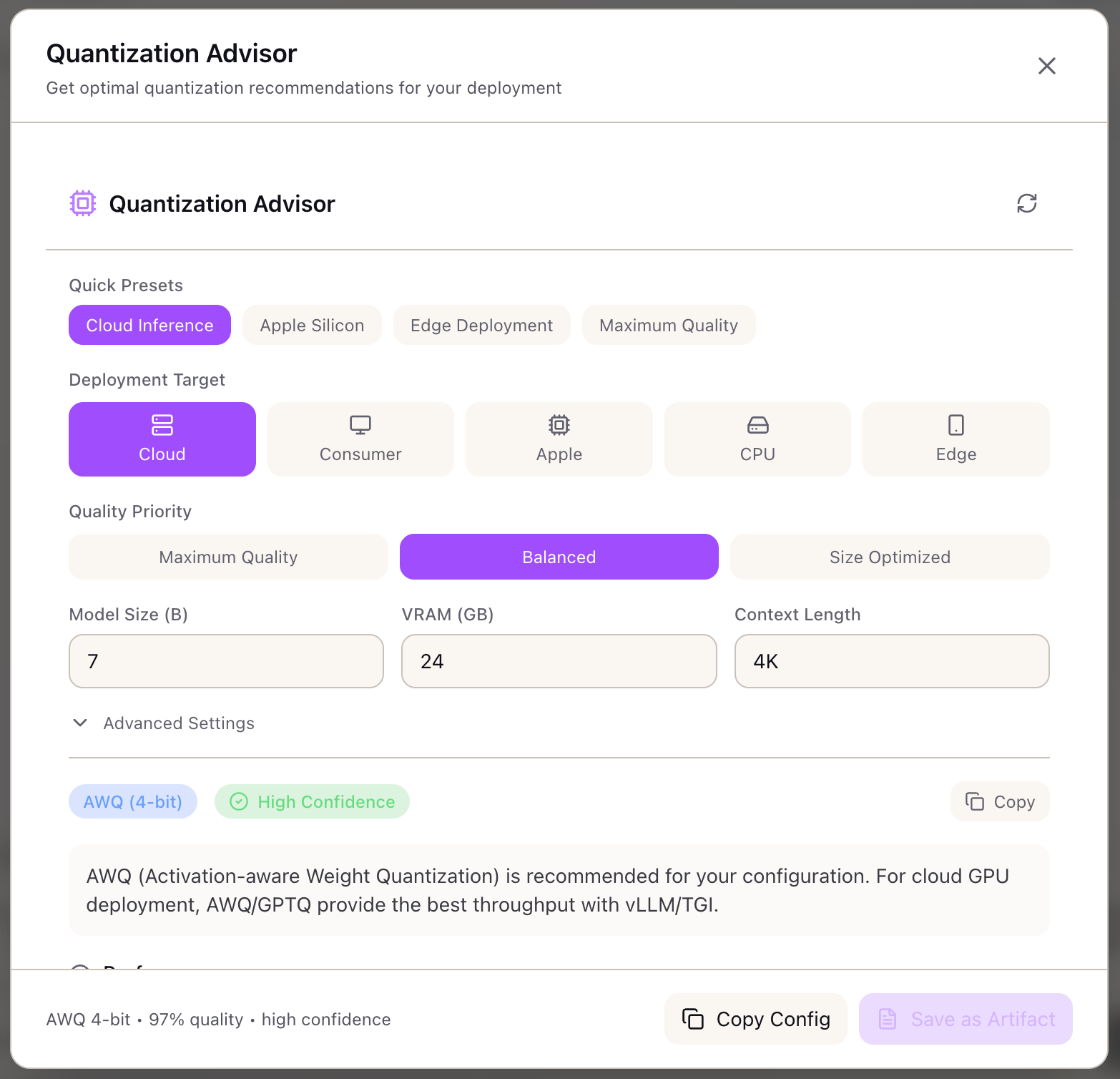Click Copy above the recommendation text
This screenshot has height=1079, width=1120.
(x=999, y=801)
